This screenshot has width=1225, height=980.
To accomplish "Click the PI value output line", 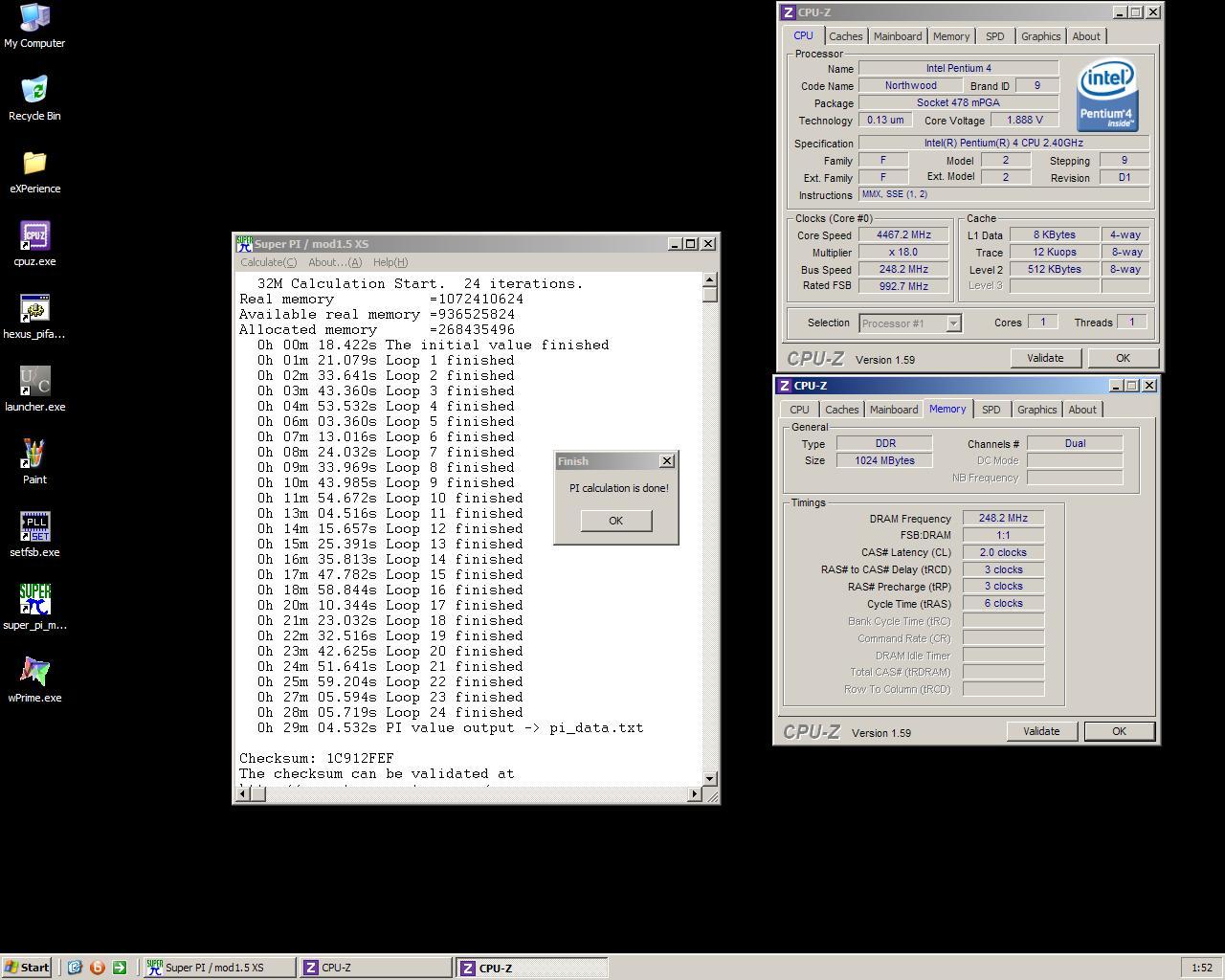I will point(450,727).
